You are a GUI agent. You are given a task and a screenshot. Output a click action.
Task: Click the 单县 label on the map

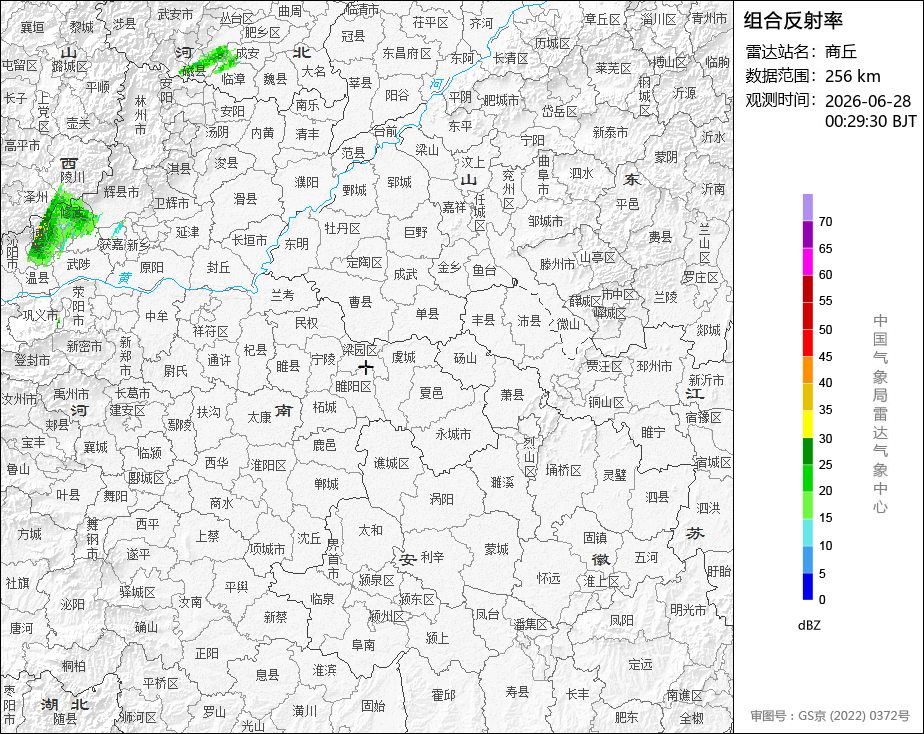click(x=428, y=313)
